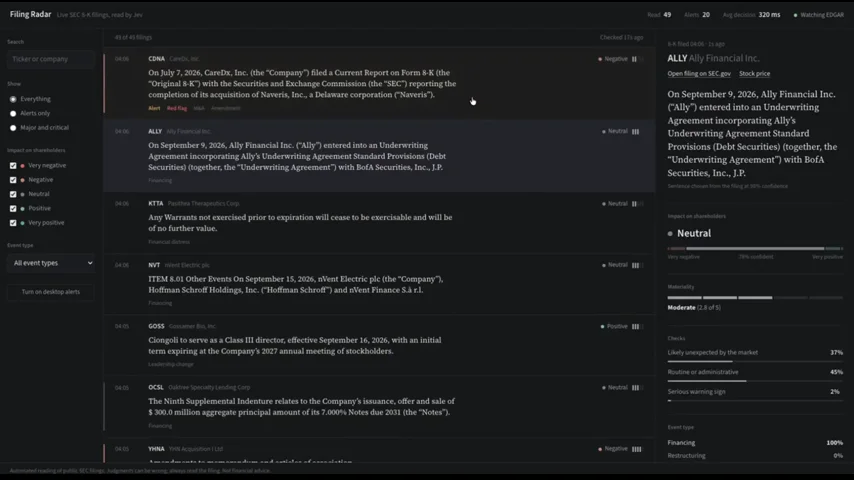Open the GOSS Gossamer Bio filing entry
Screen dimensions: 854x480
pos(379,345)
